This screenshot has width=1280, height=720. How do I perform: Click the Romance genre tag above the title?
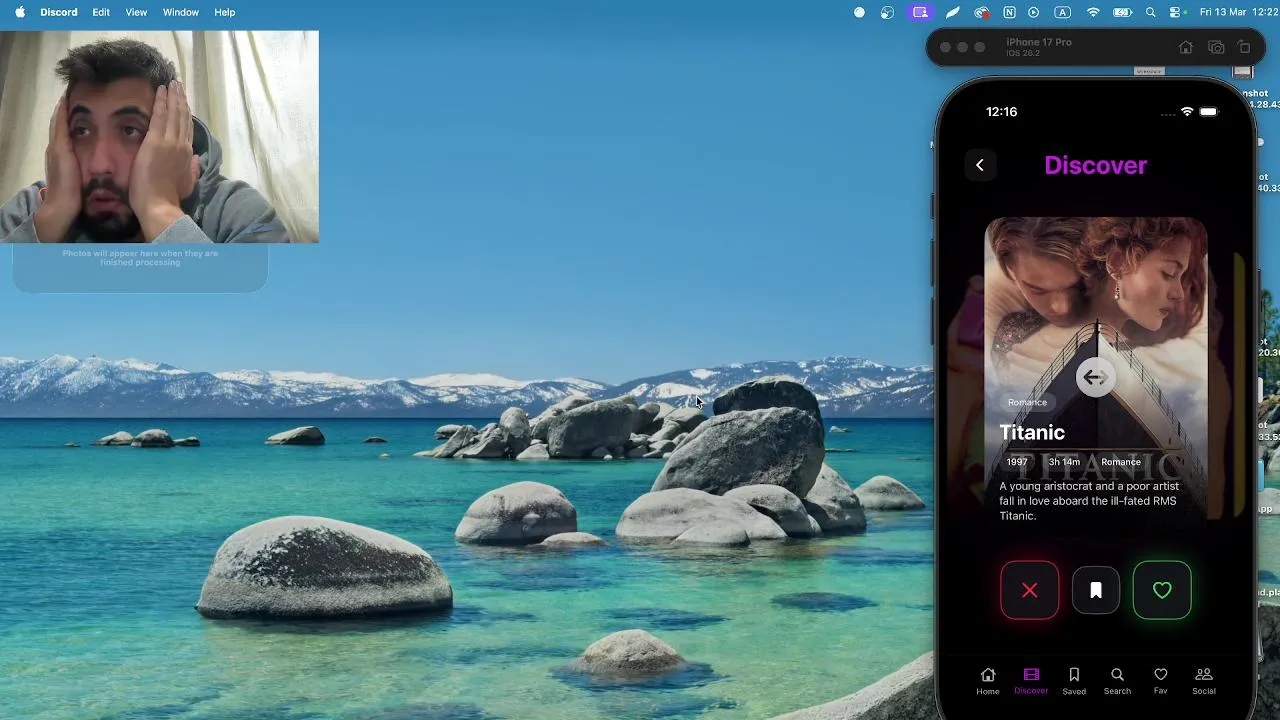[1027, 402]
